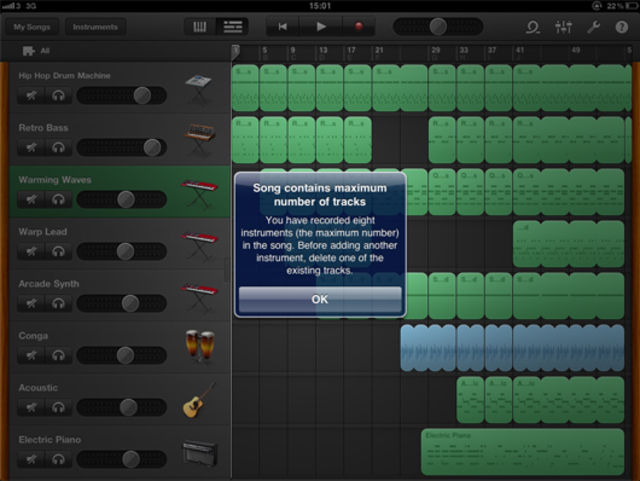Adjust the Arcade Synth volume slider
This screenshot has width=640, height=481.
[x=122, y=303]
